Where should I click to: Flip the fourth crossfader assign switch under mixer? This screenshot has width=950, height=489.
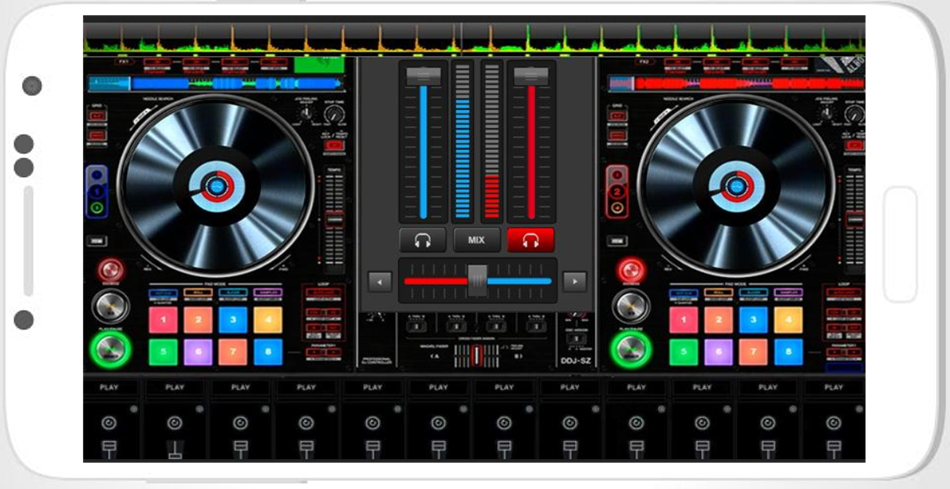pyautogui.click(x=536, y=327)
